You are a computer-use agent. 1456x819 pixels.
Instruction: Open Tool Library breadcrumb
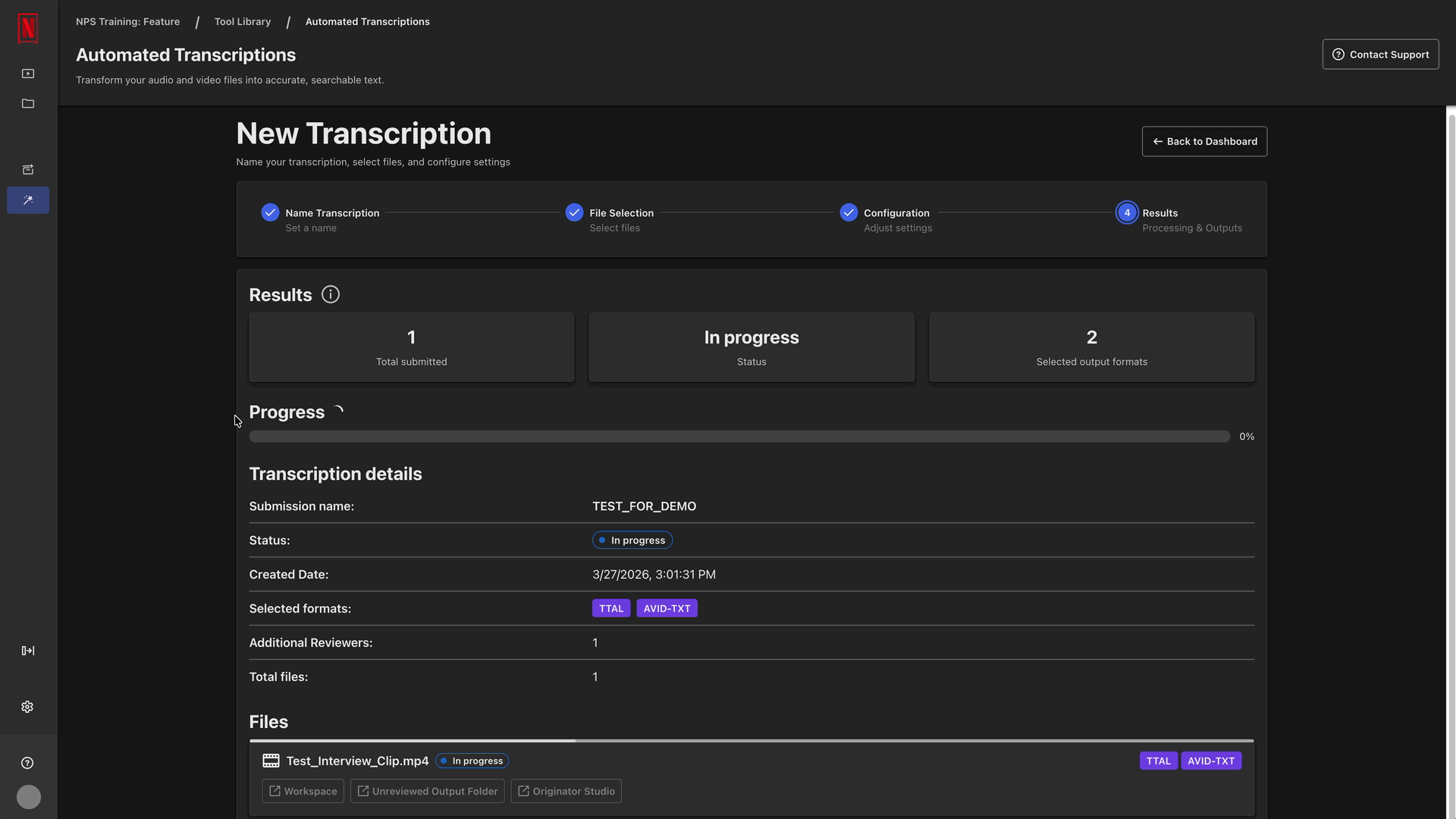pos(243,21)
